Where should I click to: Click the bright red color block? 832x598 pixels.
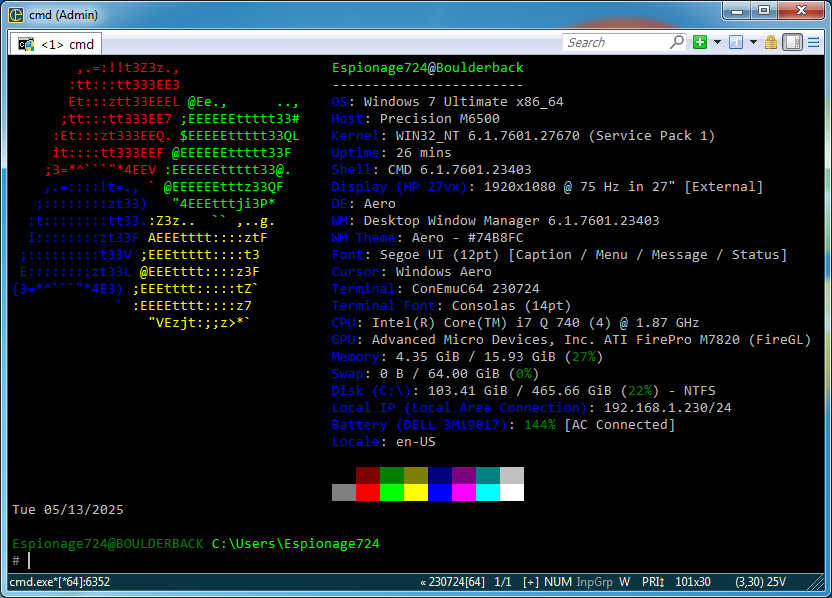coord(369,492)
